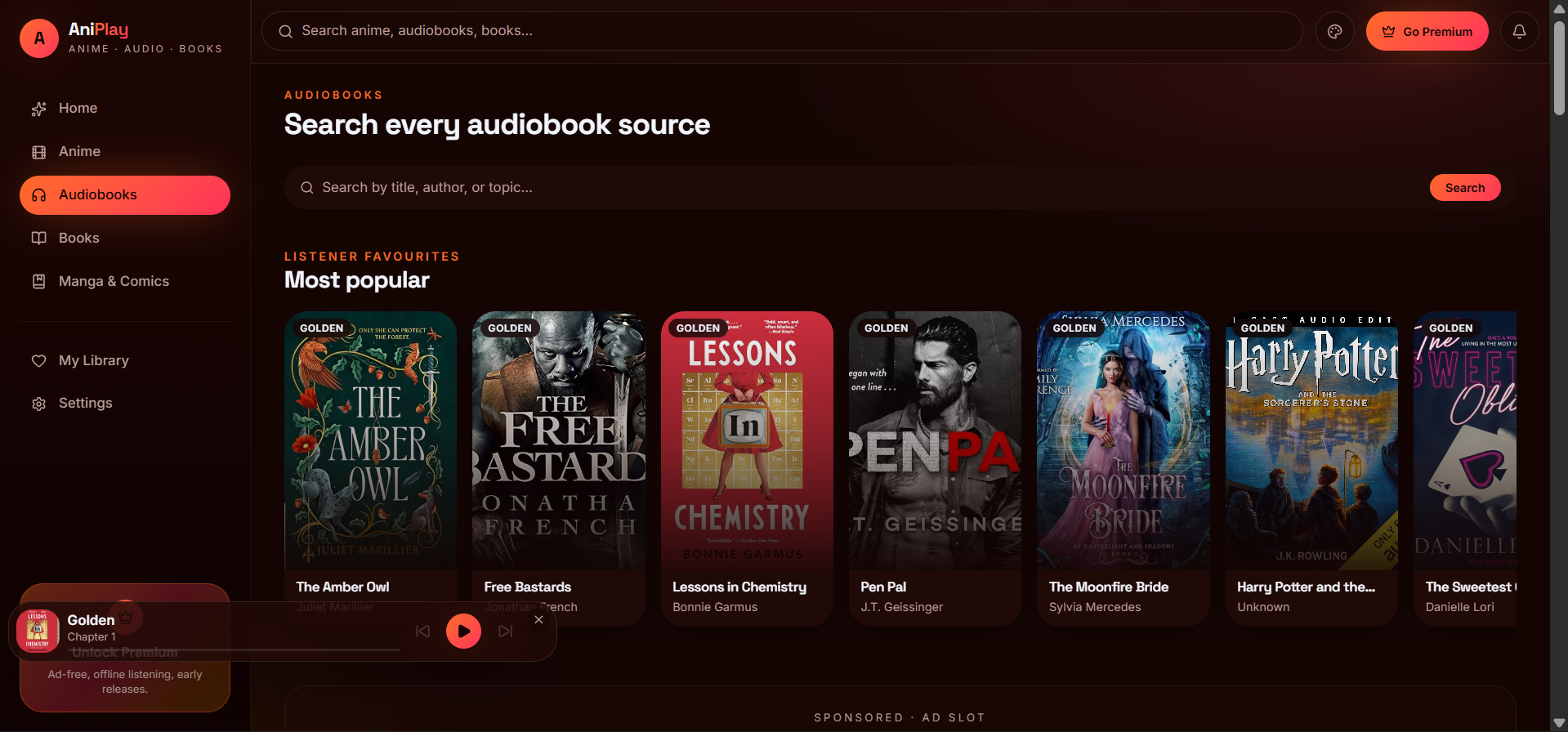Navigate to Manga & Comics

click(125, 281)
